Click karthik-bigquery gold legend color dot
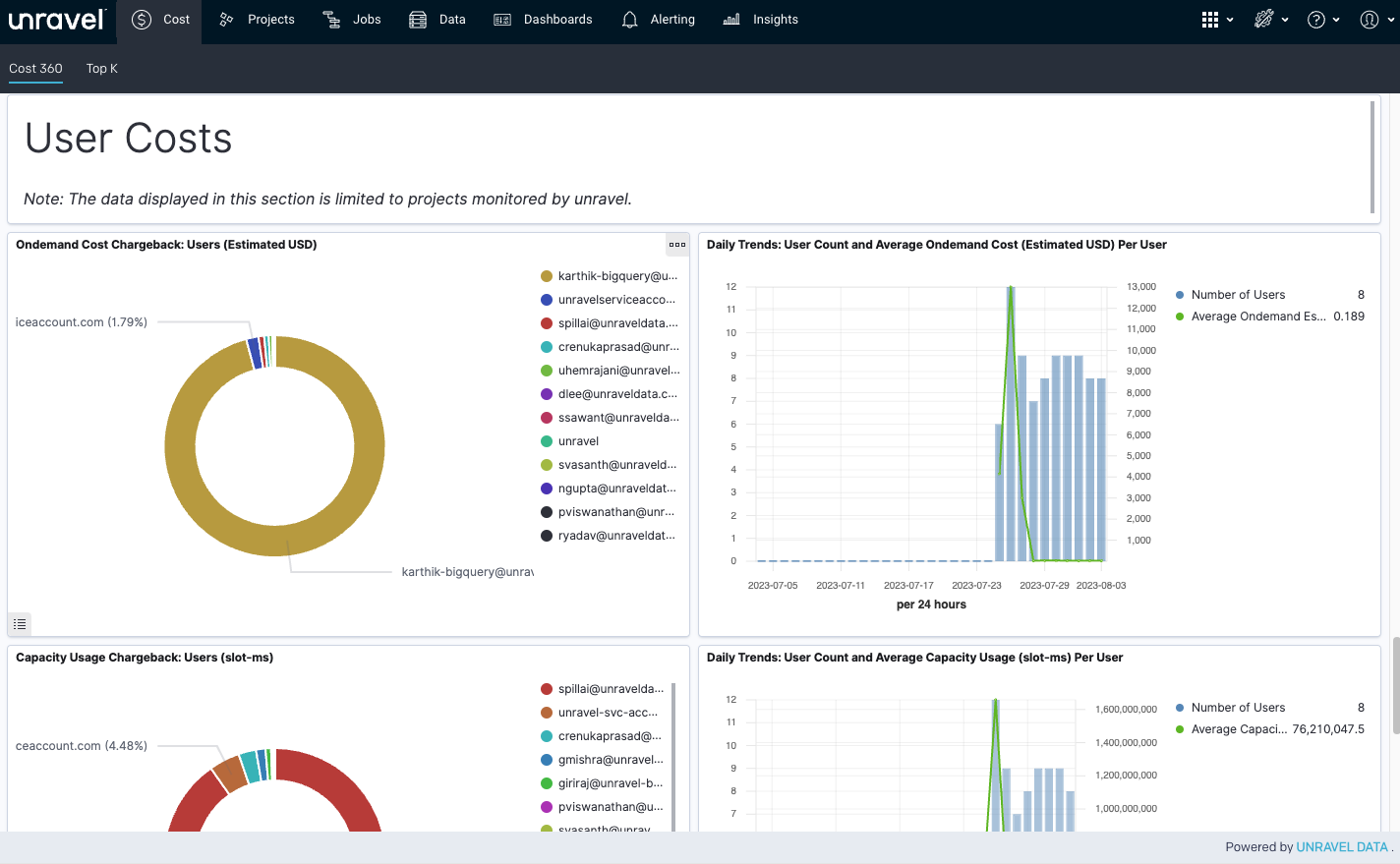 pyautogui.click(x=547, y=276)
